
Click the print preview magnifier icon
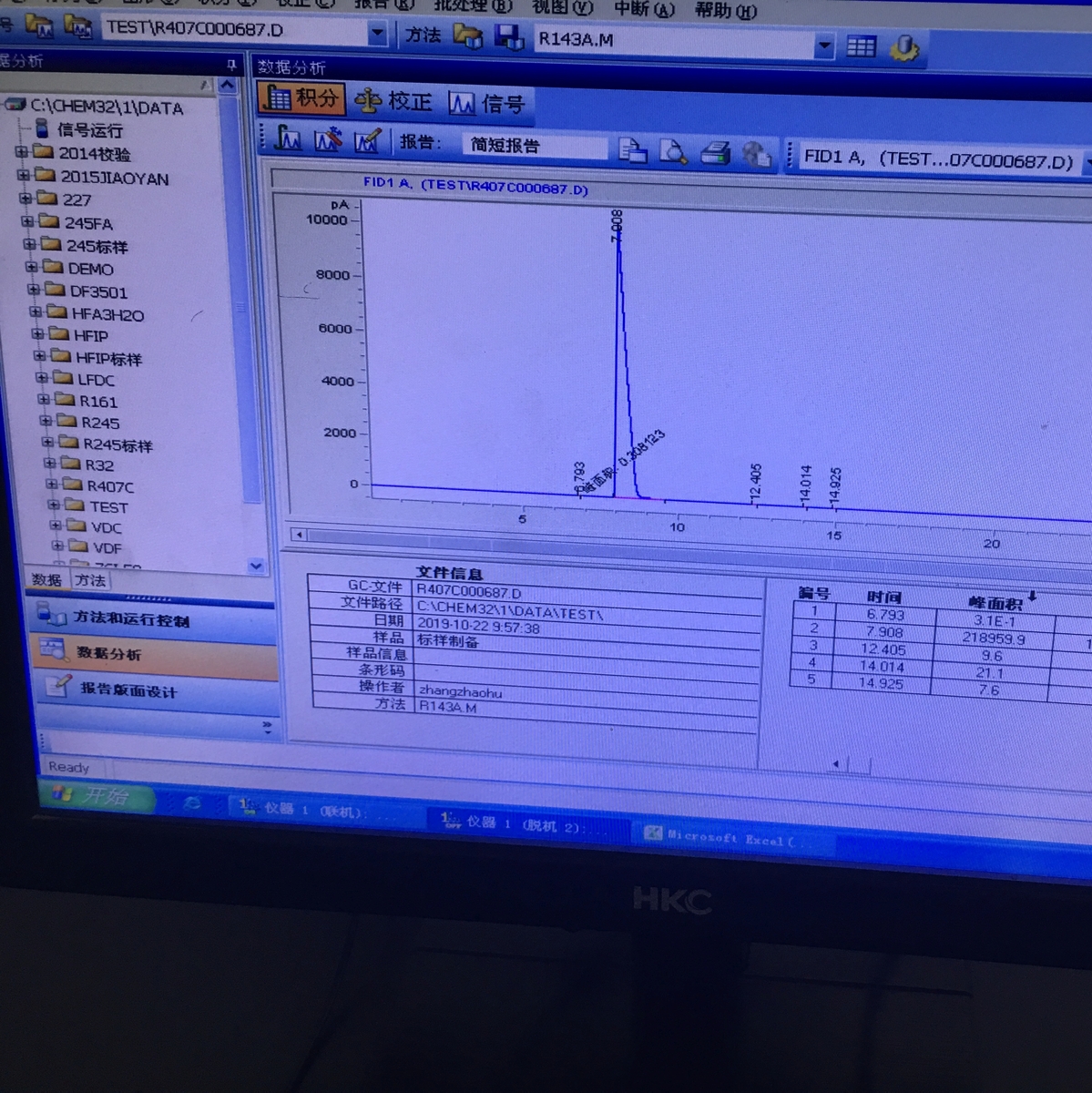click(673, 151)
